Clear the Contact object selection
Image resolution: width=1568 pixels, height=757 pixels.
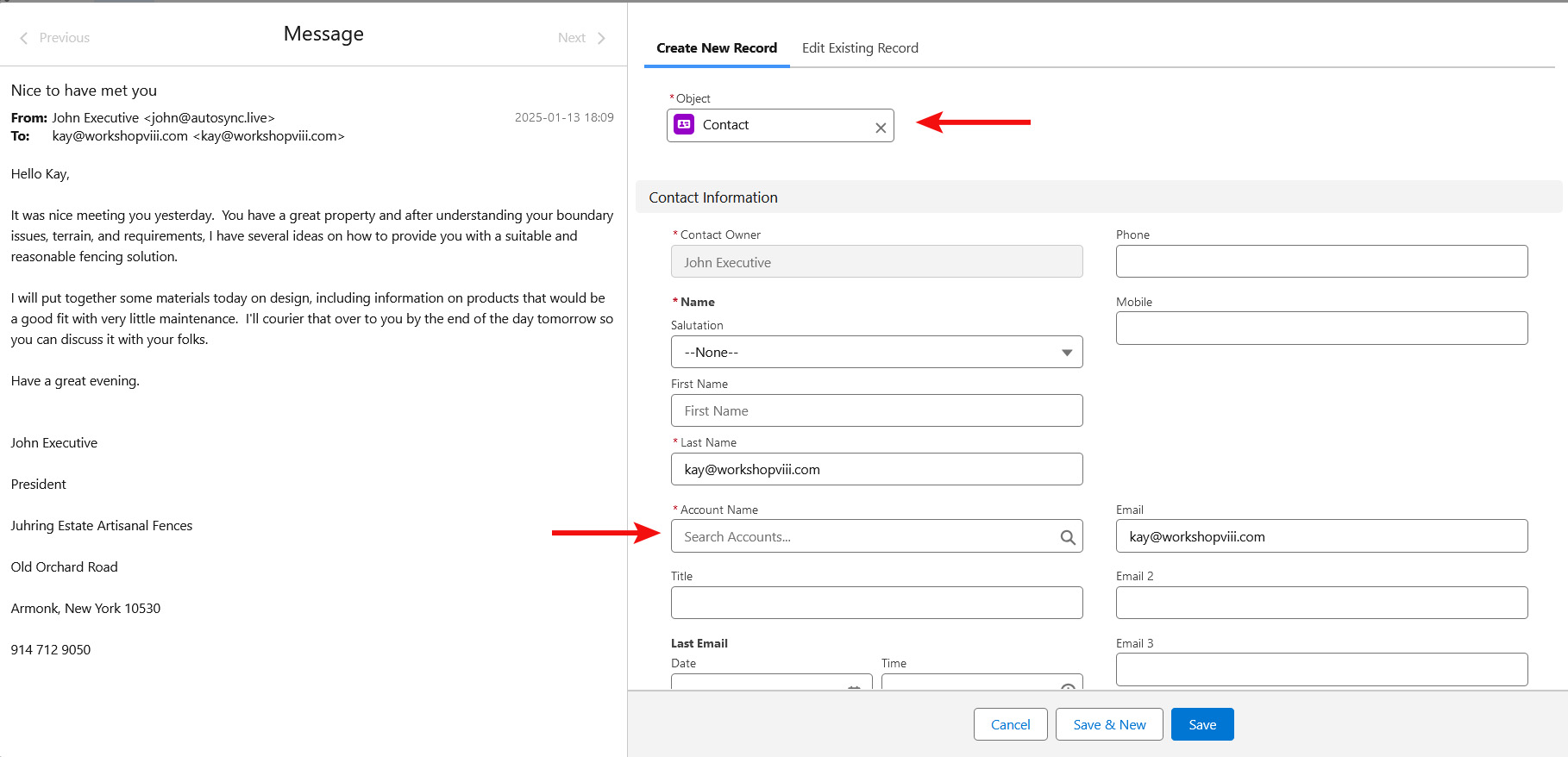point(880,128)
